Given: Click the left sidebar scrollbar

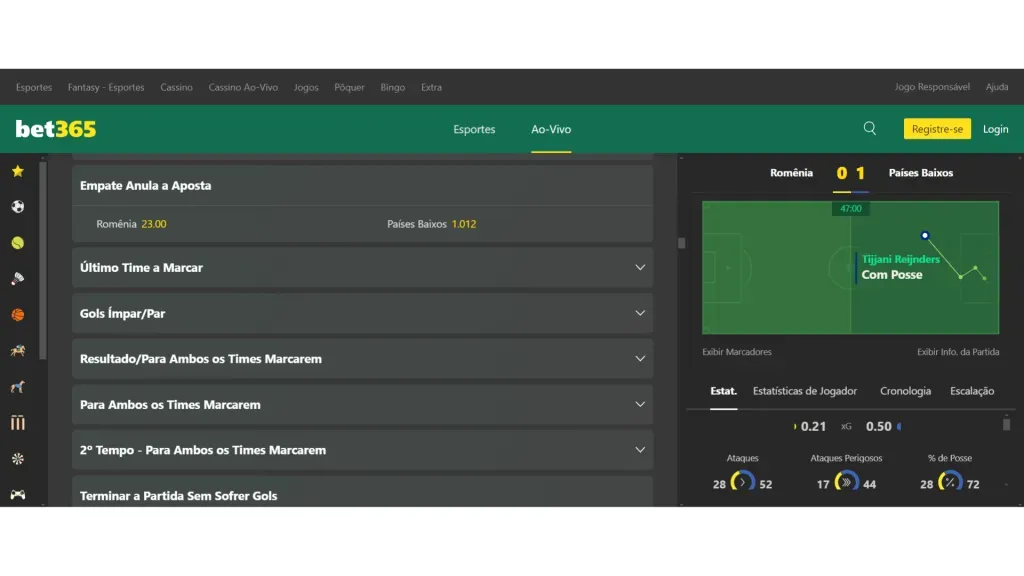Looking at the screenshot, I should tap(43, 260).
